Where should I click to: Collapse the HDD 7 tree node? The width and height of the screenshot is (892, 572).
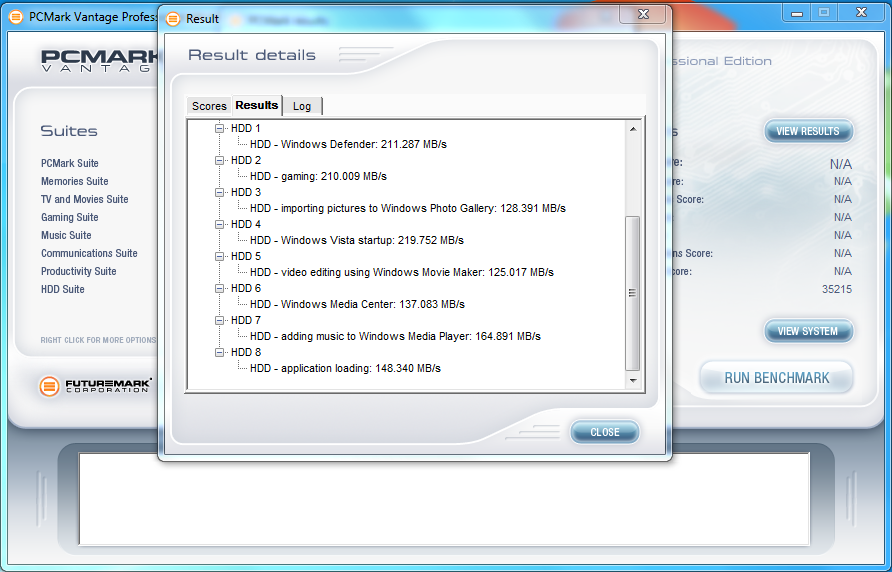(x=219, y=320)
